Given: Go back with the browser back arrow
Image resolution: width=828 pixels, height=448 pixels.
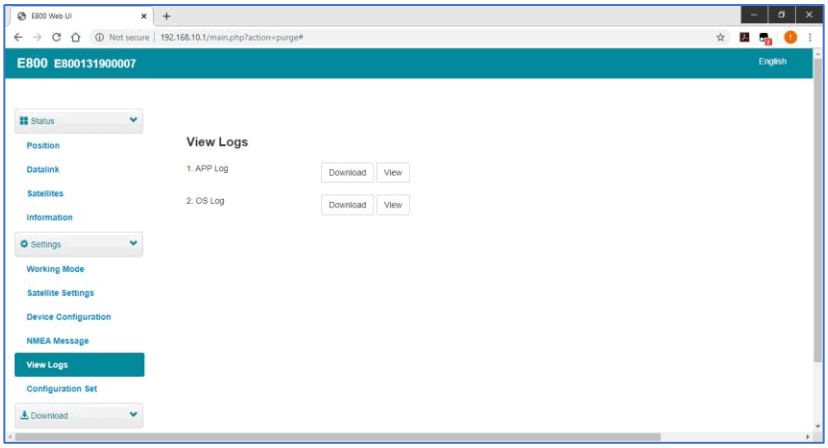Looking at the screenshot, I should click(x=18, y=37).
